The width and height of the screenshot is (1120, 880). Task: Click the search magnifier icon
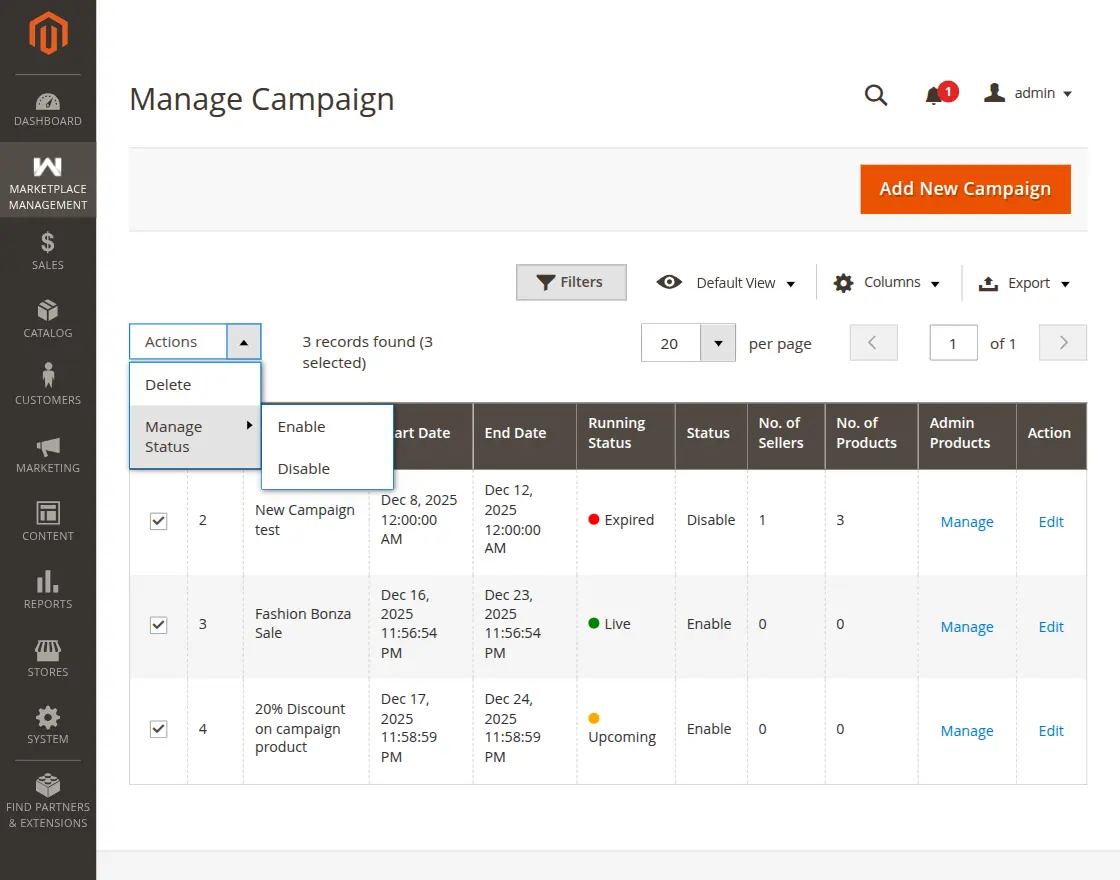875,95
